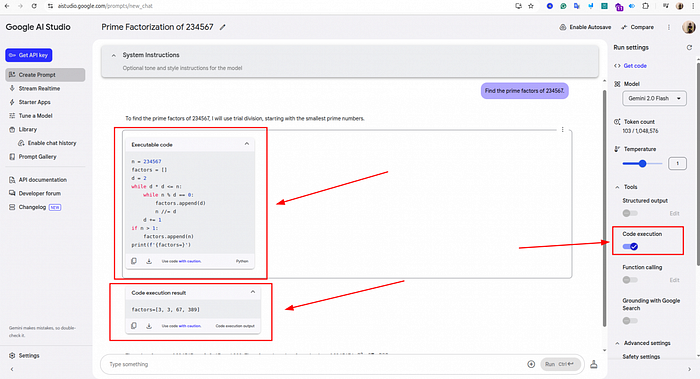Viewport: 700px width, 379px height.
Task: Edit the prompt title with pencil icon
Action: pyautogui.click(x=222, y=27)
